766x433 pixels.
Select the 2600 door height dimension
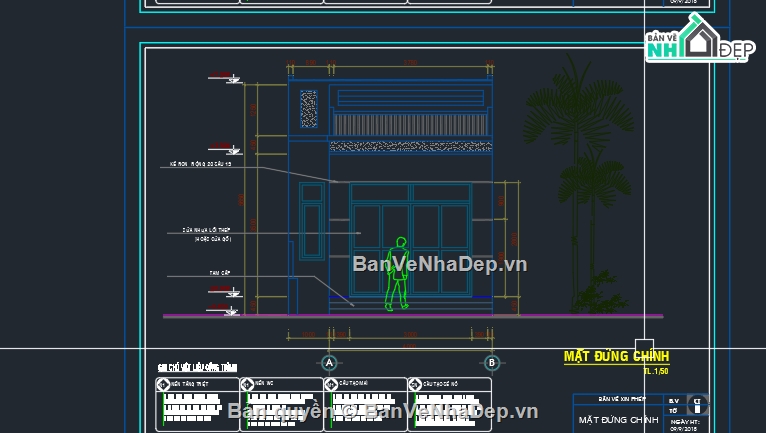(514, 239)
